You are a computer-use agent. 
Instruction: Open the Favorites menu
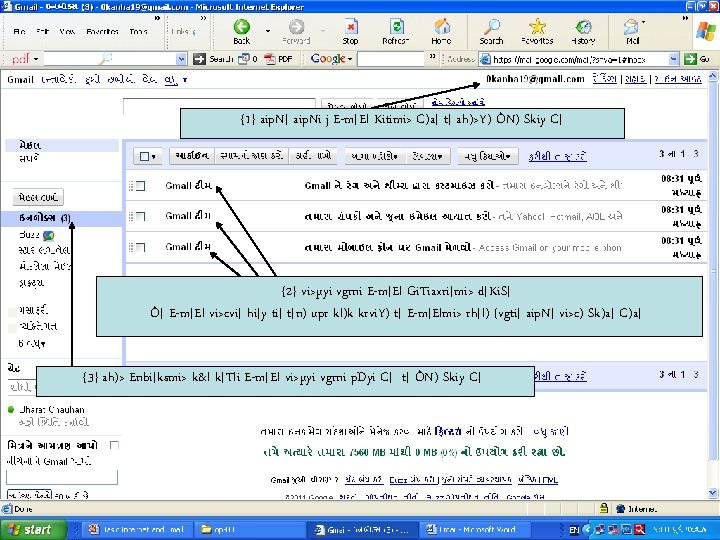click(102, 31)
